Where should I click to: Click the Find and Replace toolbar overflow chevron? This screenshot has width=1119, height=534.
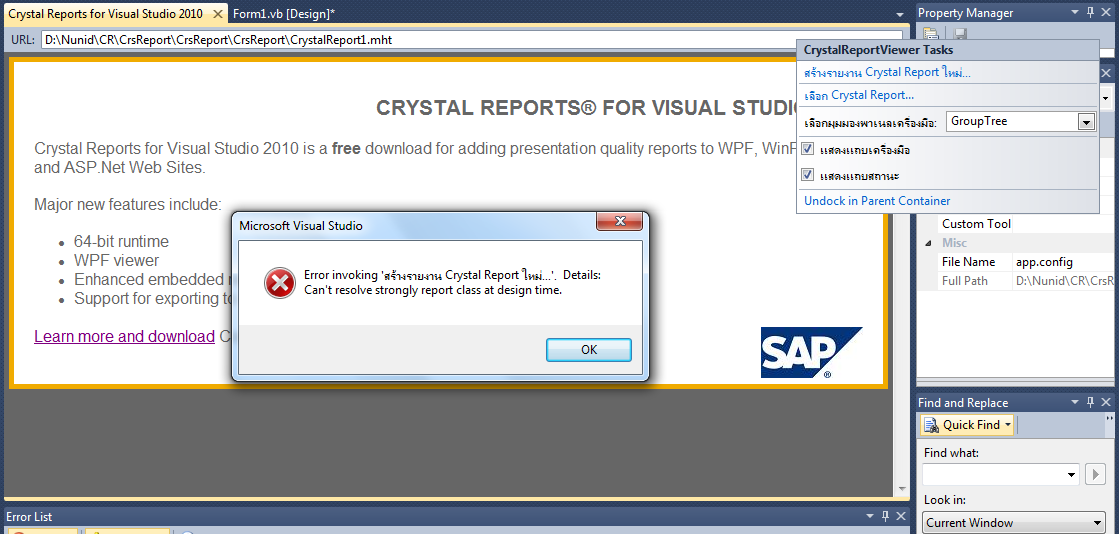[1109, 417]
